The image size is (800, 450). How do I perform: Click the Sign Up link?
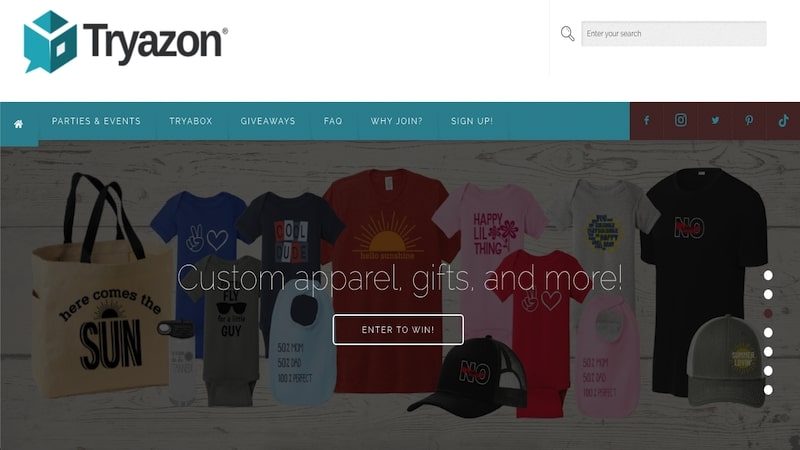click(472, 121)
